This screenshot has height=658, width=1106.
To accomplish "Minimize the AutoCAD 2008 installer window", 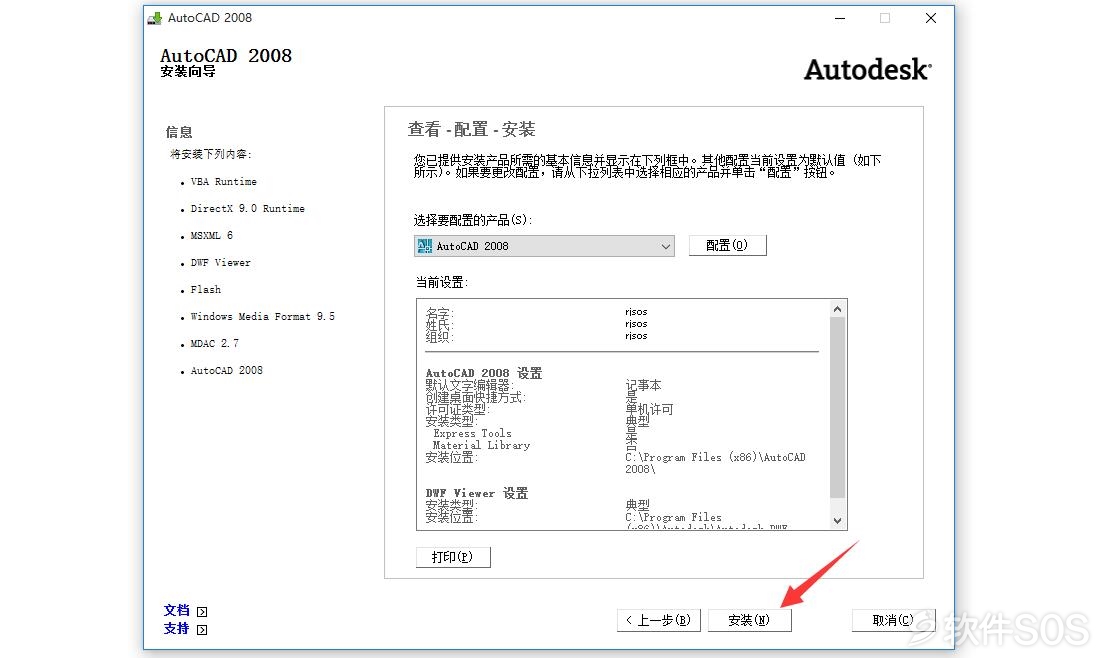I will pos(839,18).
